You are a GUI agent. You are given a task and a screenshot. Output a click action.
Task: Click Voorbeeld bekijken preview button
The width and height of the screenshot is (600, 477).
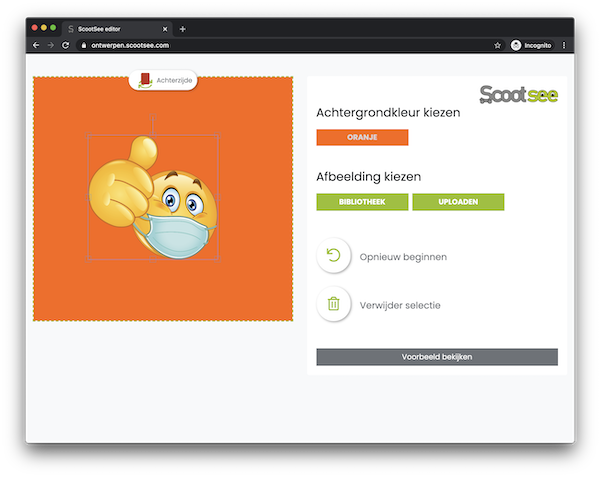(437, 357)
